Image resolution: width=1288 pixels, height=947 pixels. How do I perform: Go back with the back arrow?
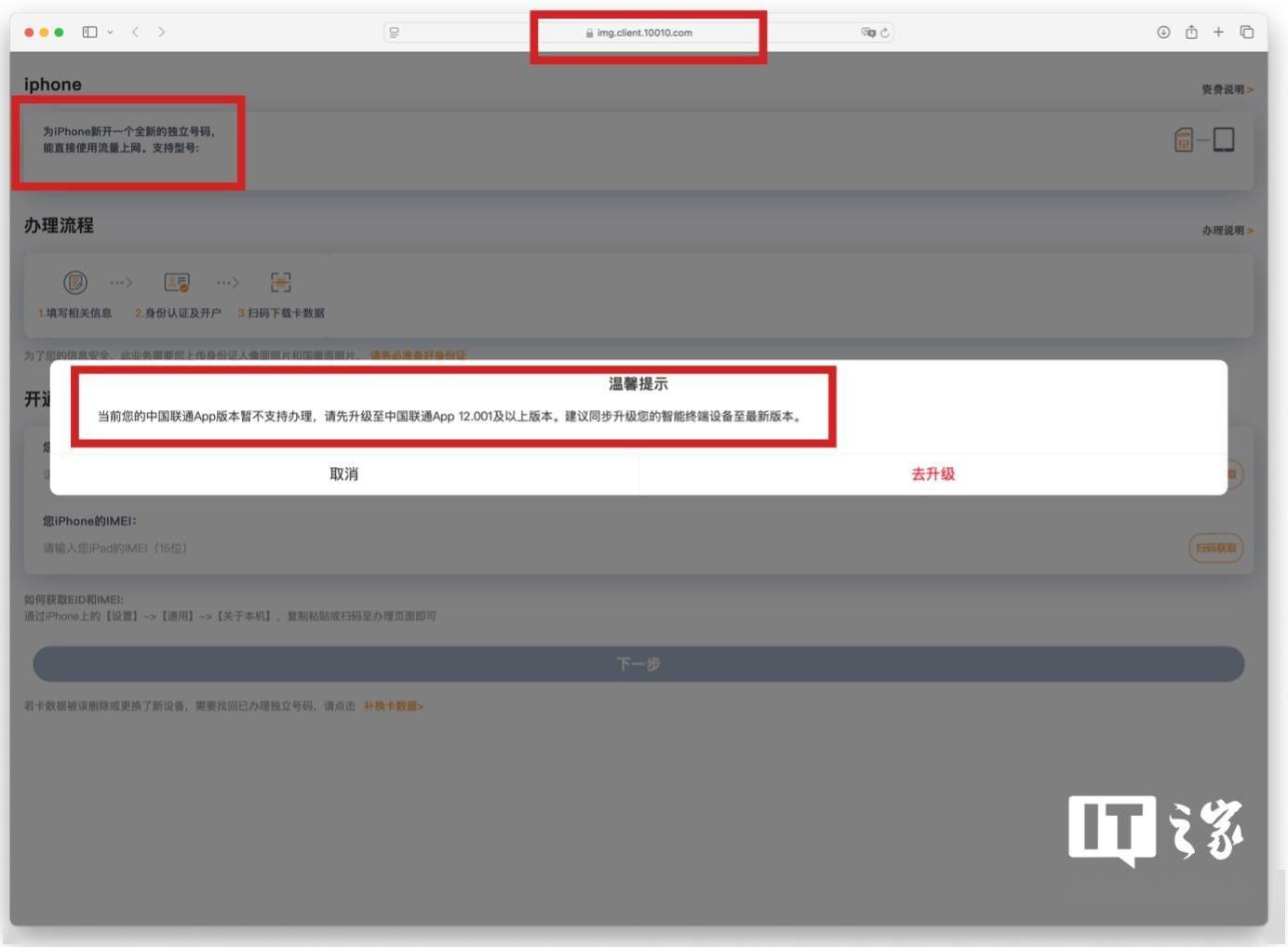136,32
